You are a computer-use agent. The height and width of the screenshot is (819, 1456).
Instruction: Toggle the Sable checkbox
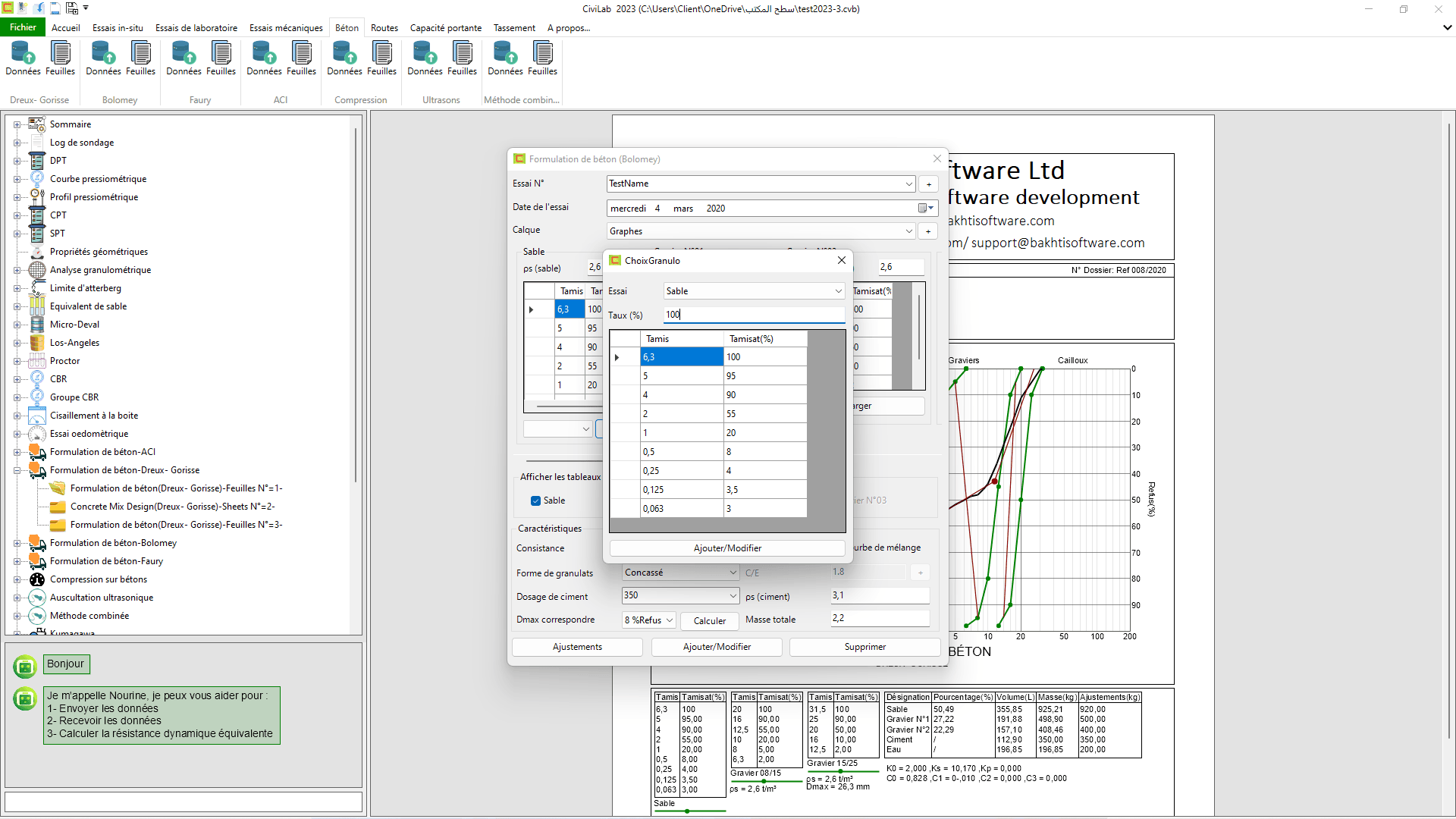[x=536, y=500]
